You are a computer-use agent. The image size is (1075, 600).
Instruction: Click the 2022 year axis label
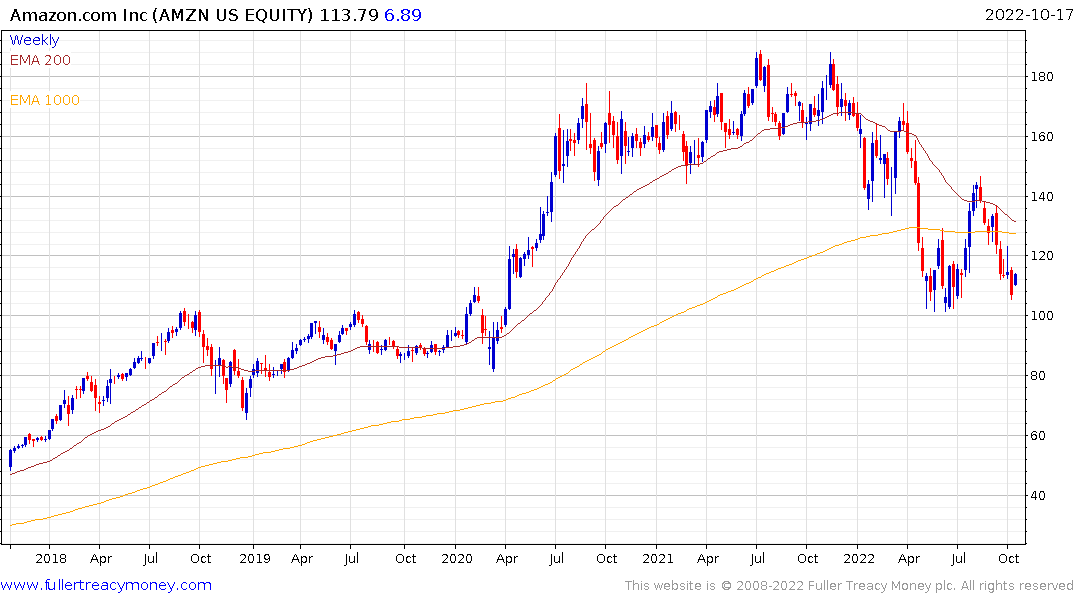pyautogui.click(x=859, y=558)
